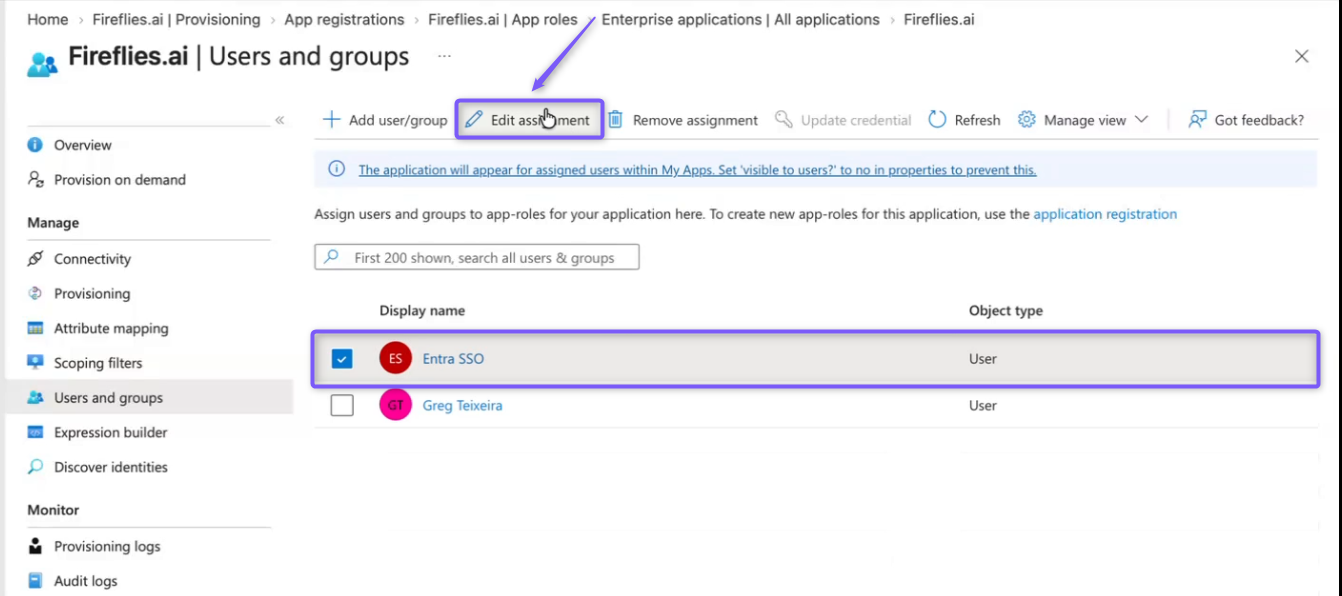Click the GT avatar for Greg Teixeira
This screenshot has width=1342, height=596.
[396, 405]
